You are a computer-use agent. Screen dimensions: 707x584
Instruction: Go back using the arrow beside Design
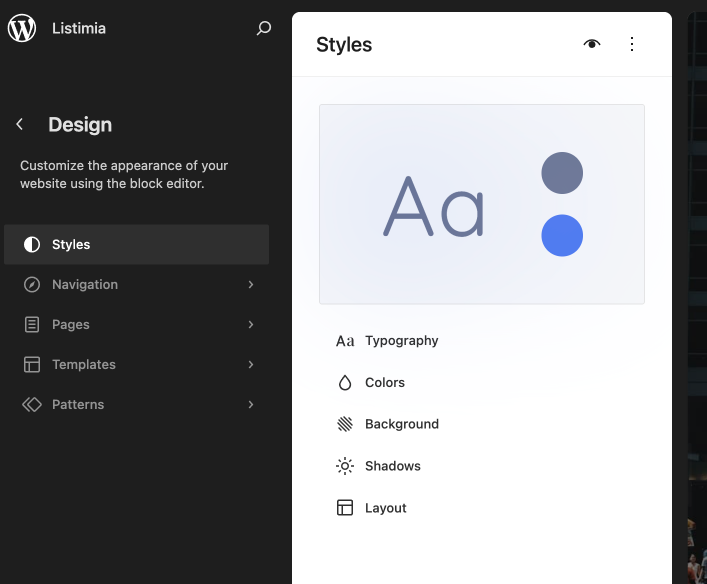point(19,124)
